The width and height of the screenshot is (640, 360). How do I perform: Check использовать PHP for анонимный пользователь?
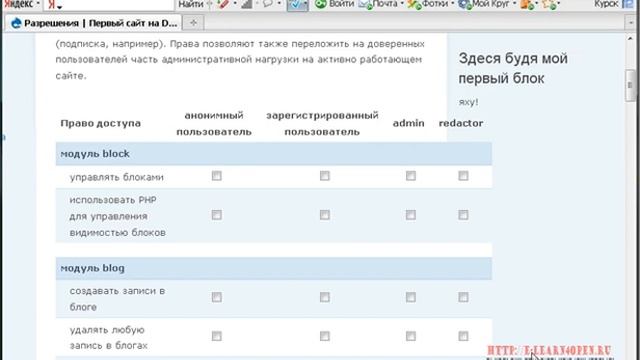pos(217,215)
